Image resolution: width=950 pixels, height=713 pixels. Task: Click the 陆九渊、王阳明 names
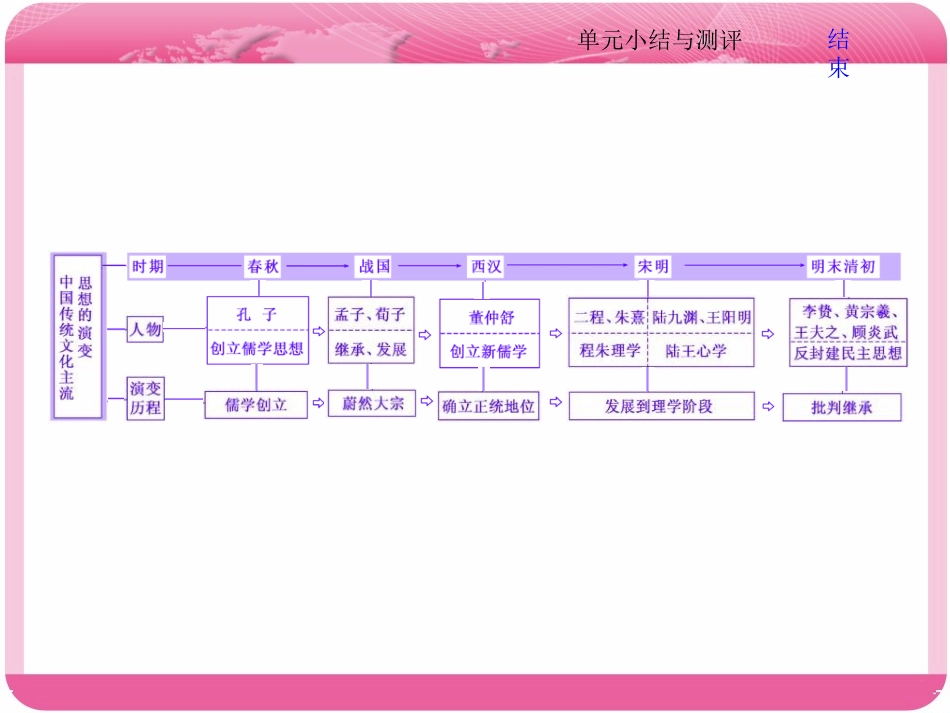pyautogui.click(x=702, y=317)
